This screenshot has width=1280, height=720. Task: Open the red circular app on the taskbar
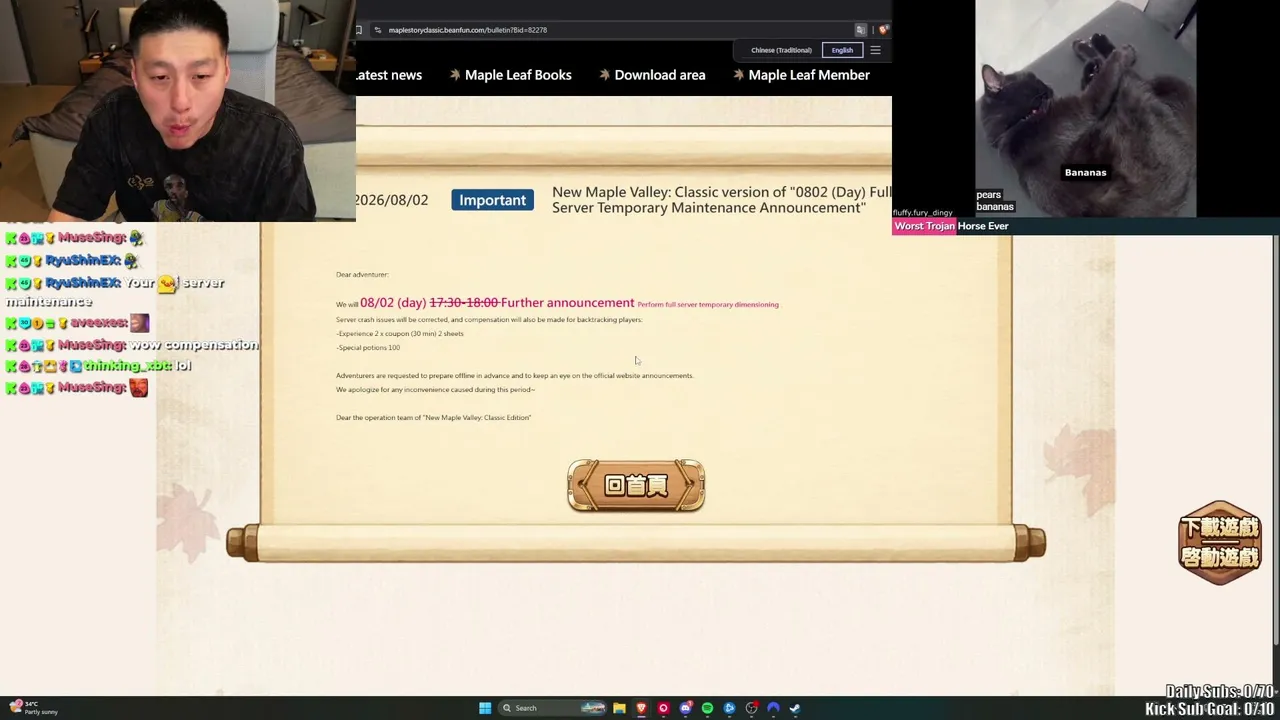coord(663,708)
